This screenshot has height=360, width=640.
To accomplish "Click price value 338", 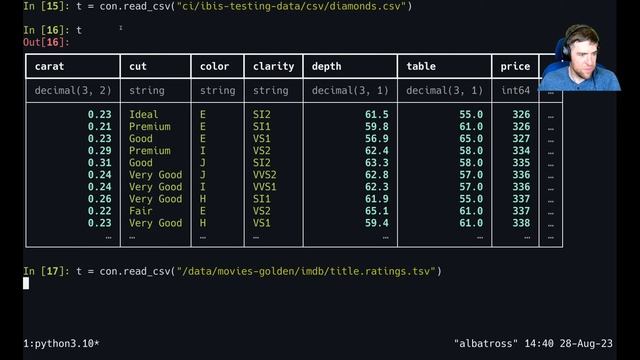I will pos(521,223).
